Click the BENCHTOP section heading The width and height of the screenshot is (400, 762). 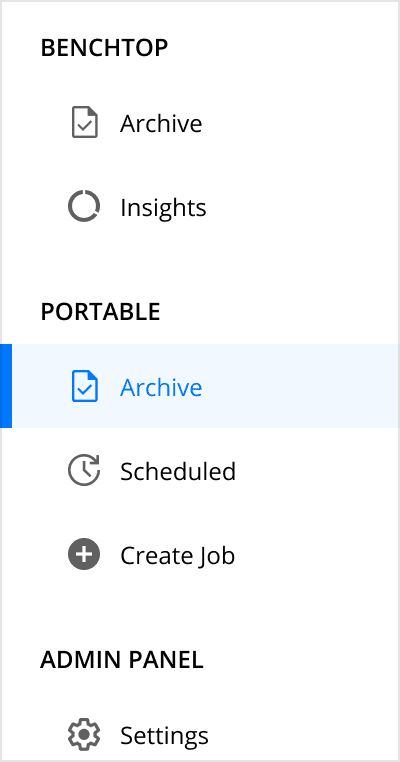pyautogui.click(x=104, y=48)
